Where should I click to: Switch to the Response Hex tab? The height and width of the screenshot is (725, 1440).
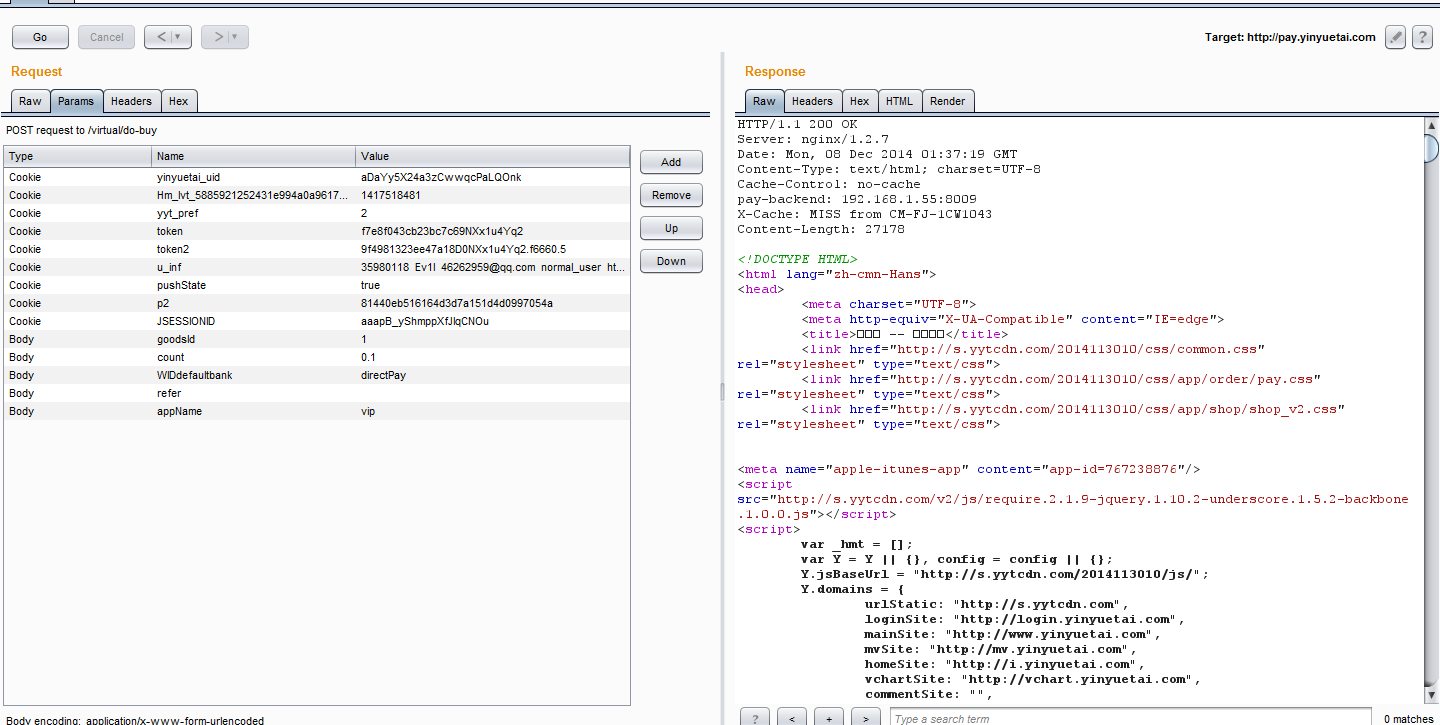(859, 101)
